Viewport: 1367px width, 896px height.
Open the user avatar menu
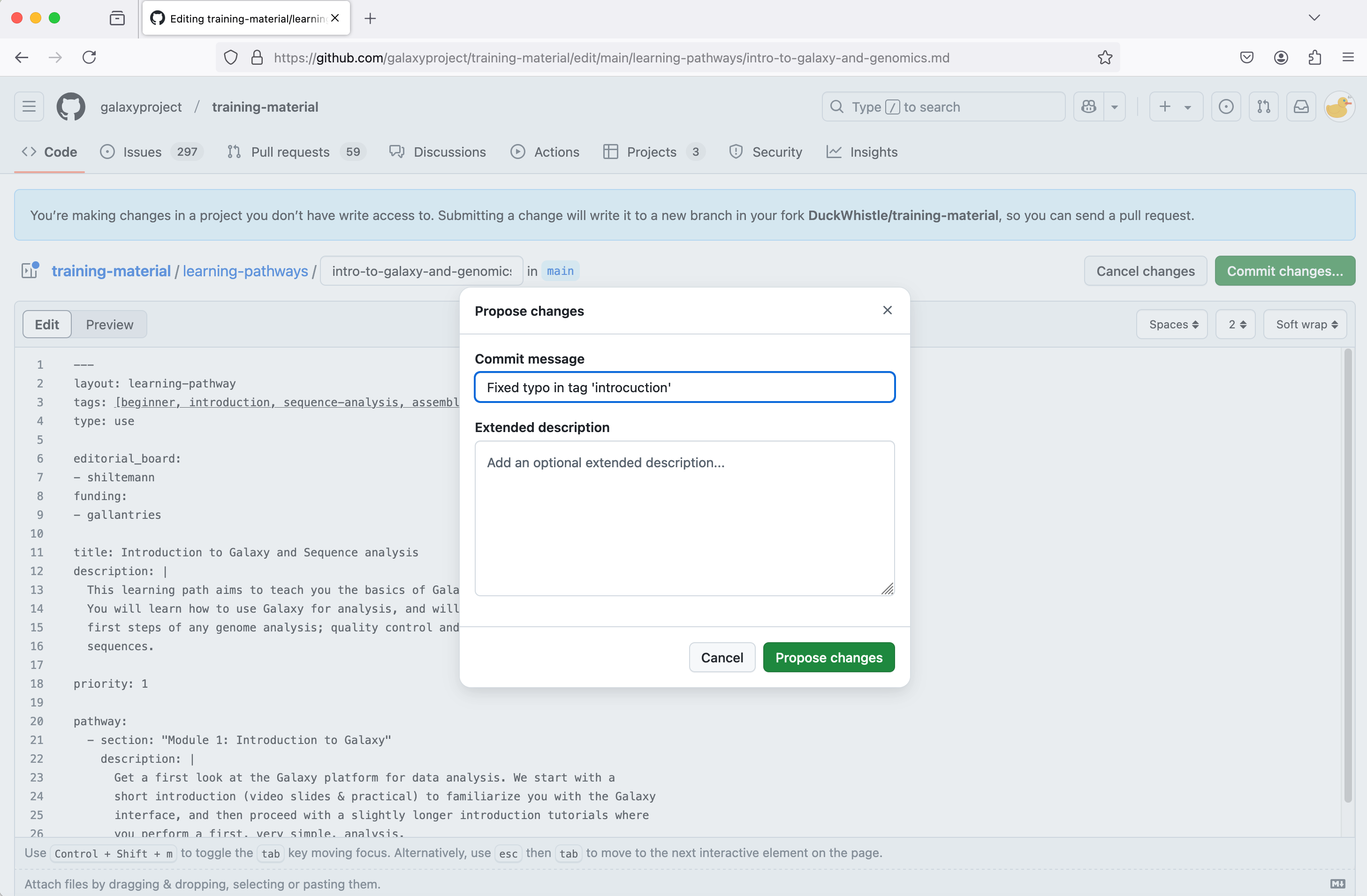1339,107
